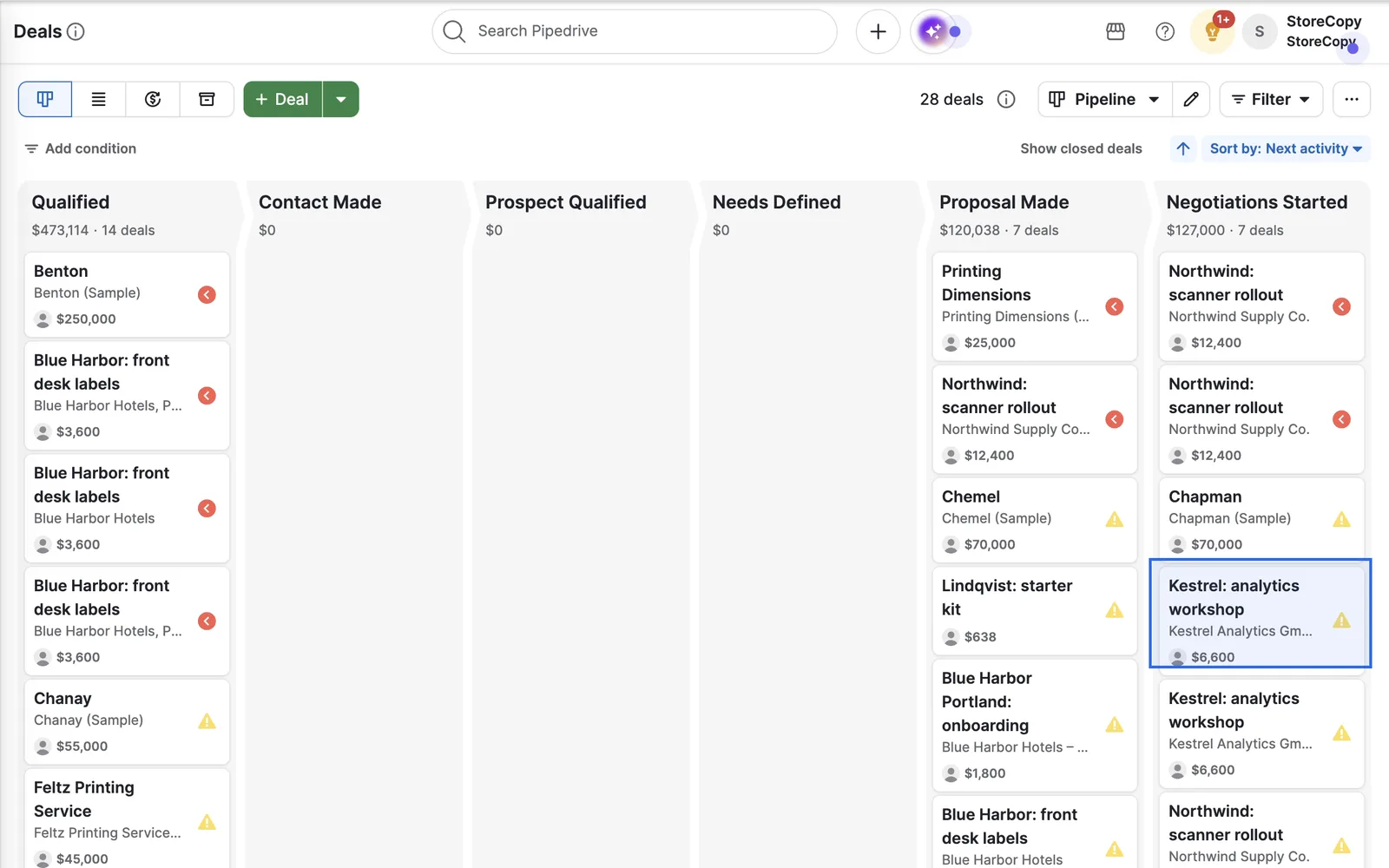
Task: Switch to pipeline kanban view
Action: click(45, 99)
